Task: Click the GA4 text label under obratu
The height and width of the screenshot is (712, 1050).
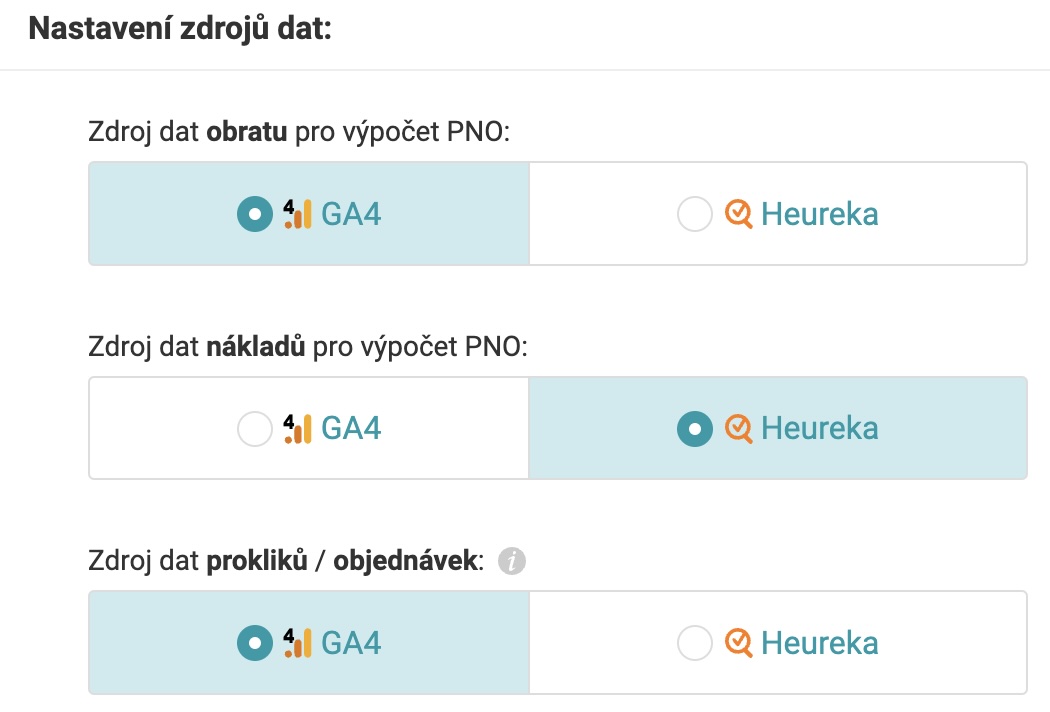Action: coord(351,214)
